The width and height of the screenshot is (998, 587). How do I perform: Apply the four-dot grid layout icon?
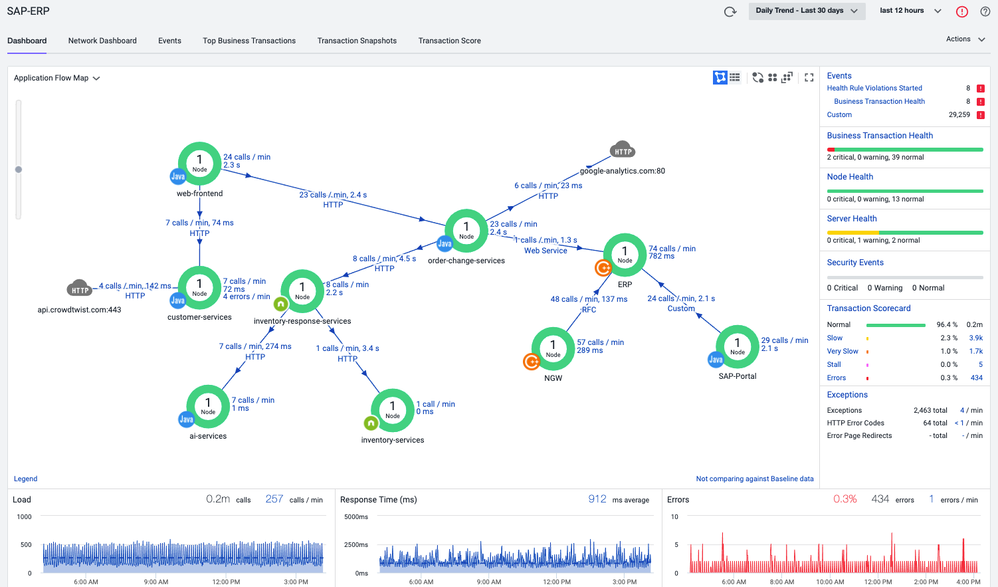click(x=772, y=78)
